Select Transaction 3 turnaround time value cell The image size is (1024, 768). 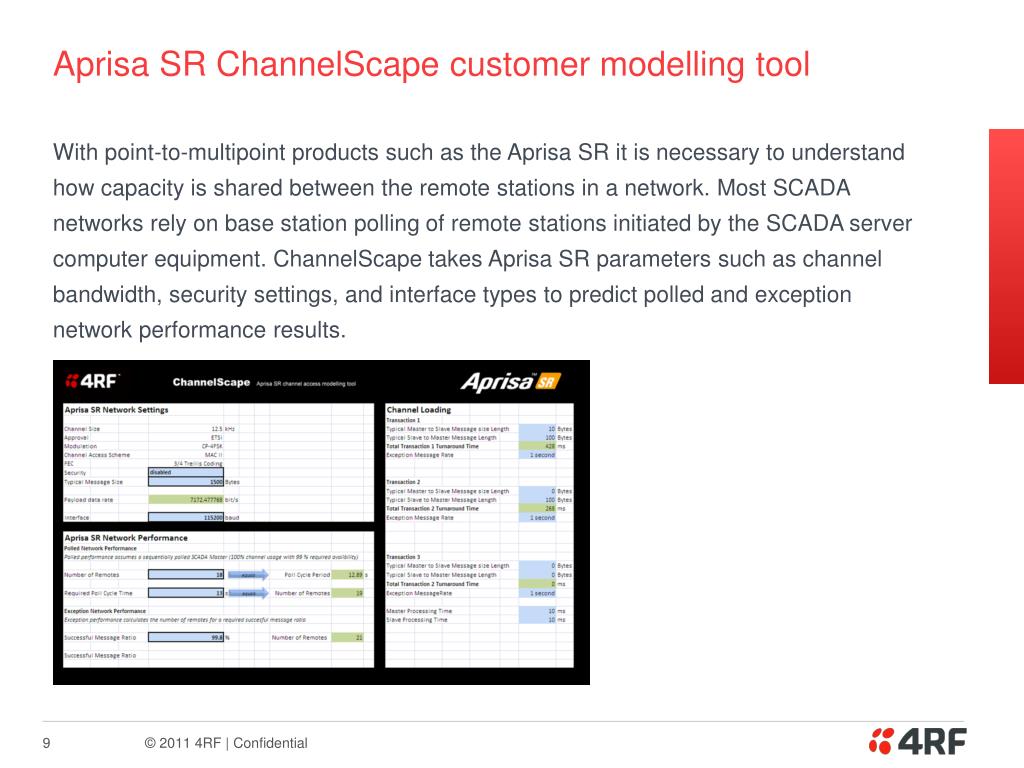click(537, 584)
